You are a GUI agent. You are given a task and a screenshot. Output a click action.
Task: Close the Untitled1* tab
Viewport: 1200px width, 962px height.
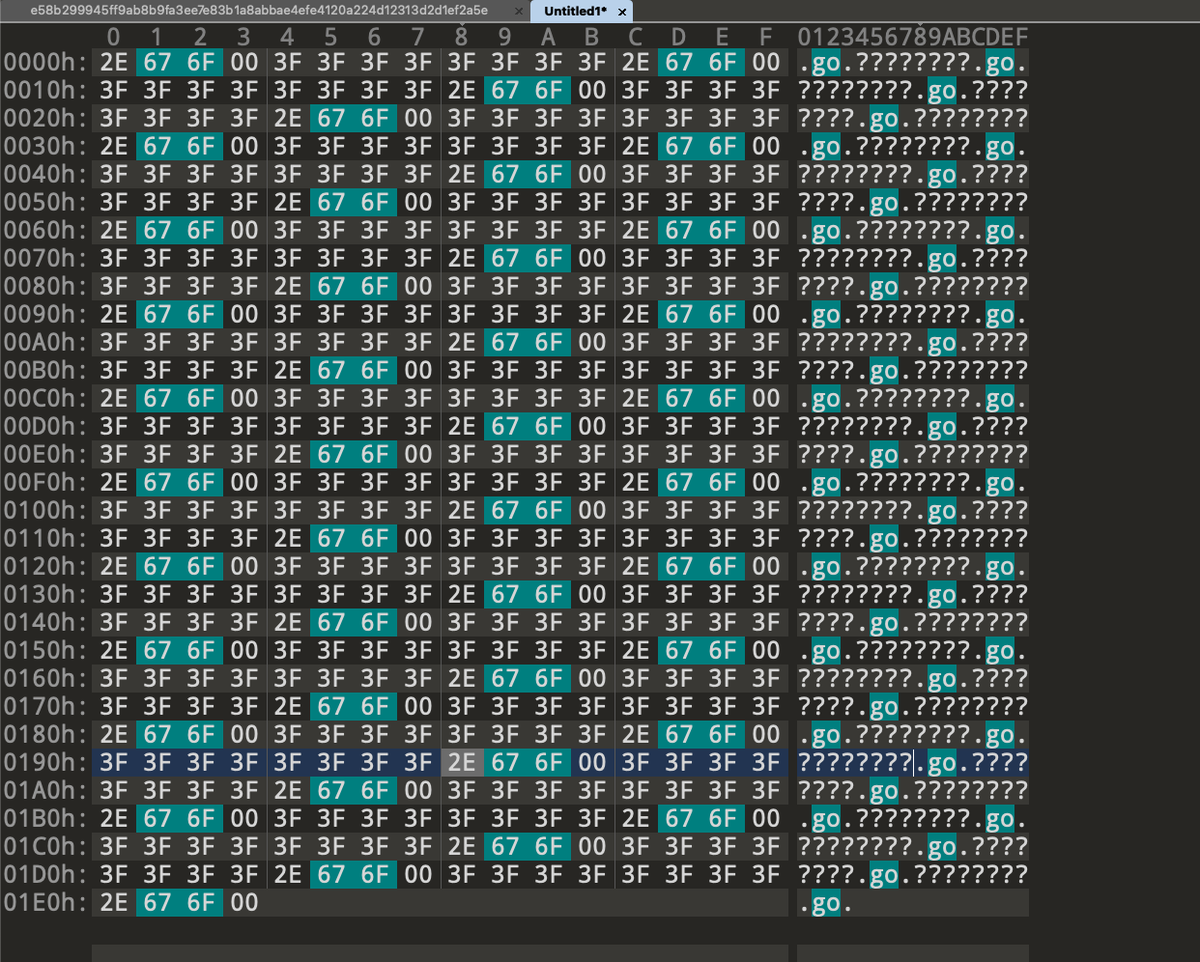(x=622, y=12)
